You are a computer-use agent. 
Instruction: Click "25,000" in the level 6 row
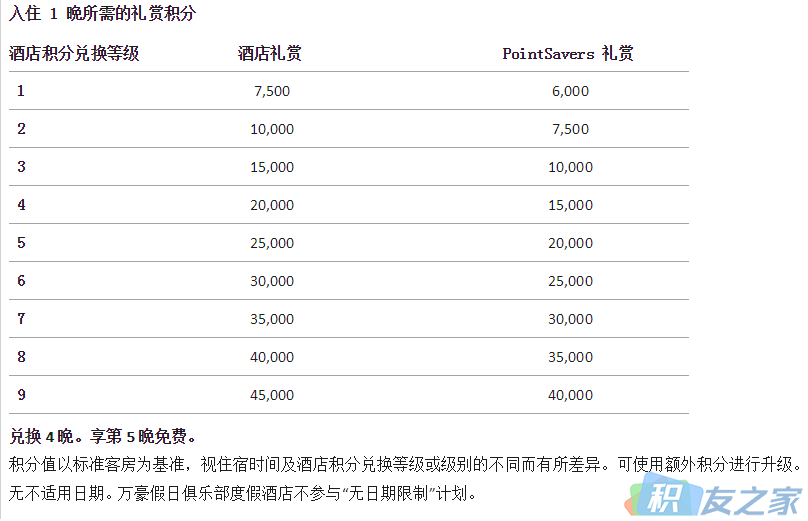pyautogui.click(x=570, y=281)
